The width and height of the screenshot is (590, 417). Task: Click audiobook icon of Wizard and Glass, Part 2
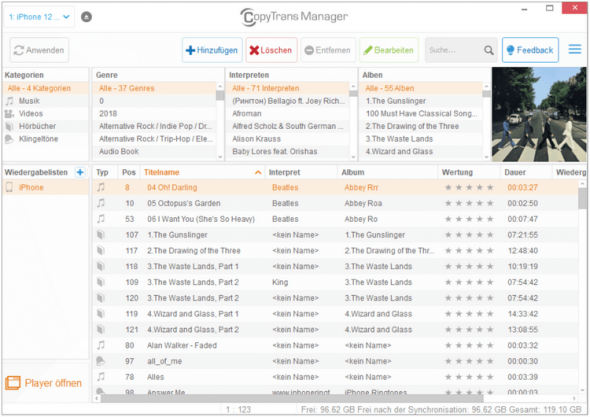(x=101, y=329)
